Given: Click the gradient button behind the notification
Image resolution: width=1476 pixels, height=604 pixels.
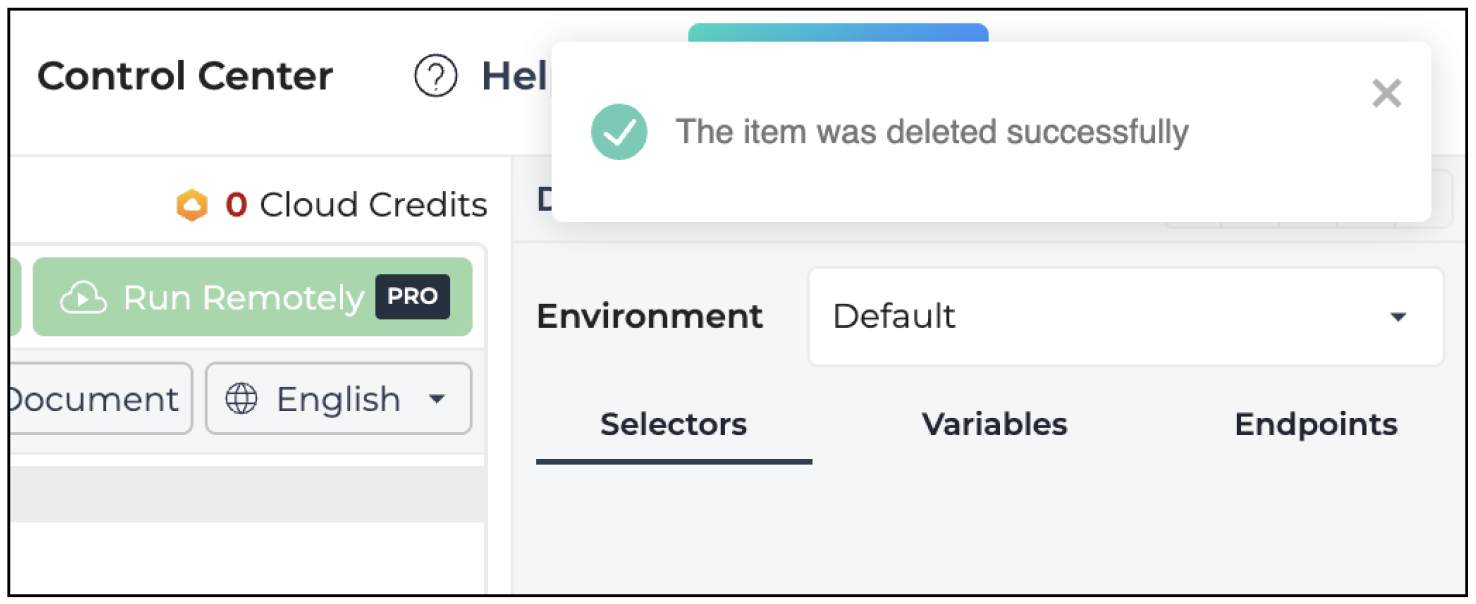Looking at the screenshot, I should pyautogui.click(x=838, y=33).
